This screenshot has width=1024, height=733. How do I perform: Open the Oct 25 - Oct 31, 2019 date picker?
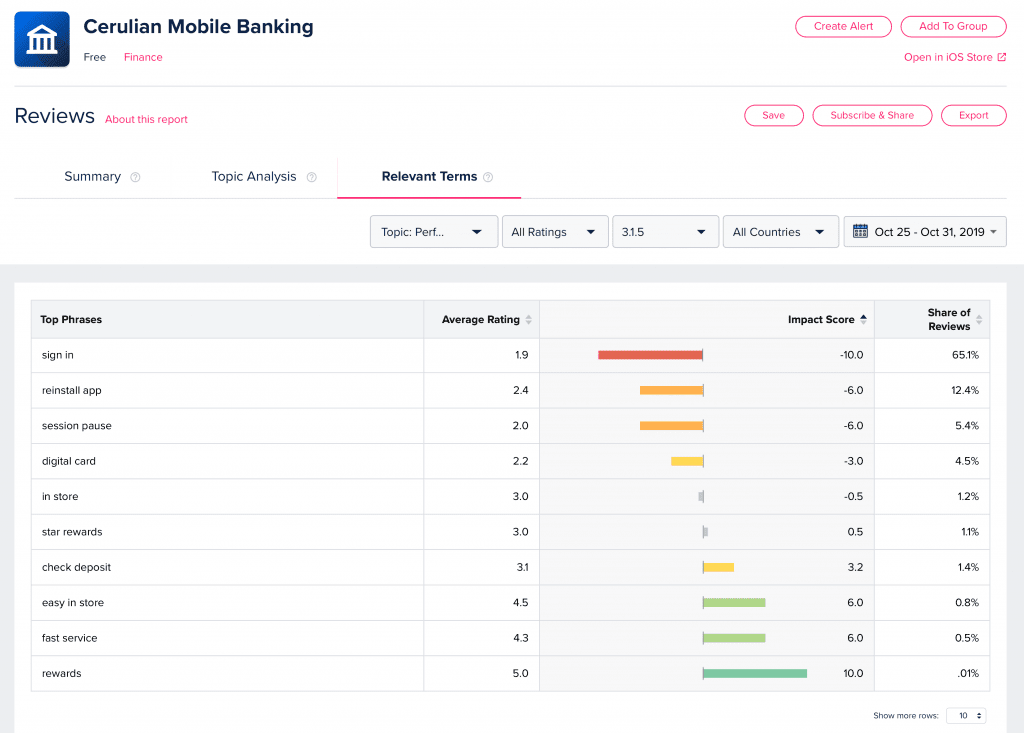coord(925,232)
